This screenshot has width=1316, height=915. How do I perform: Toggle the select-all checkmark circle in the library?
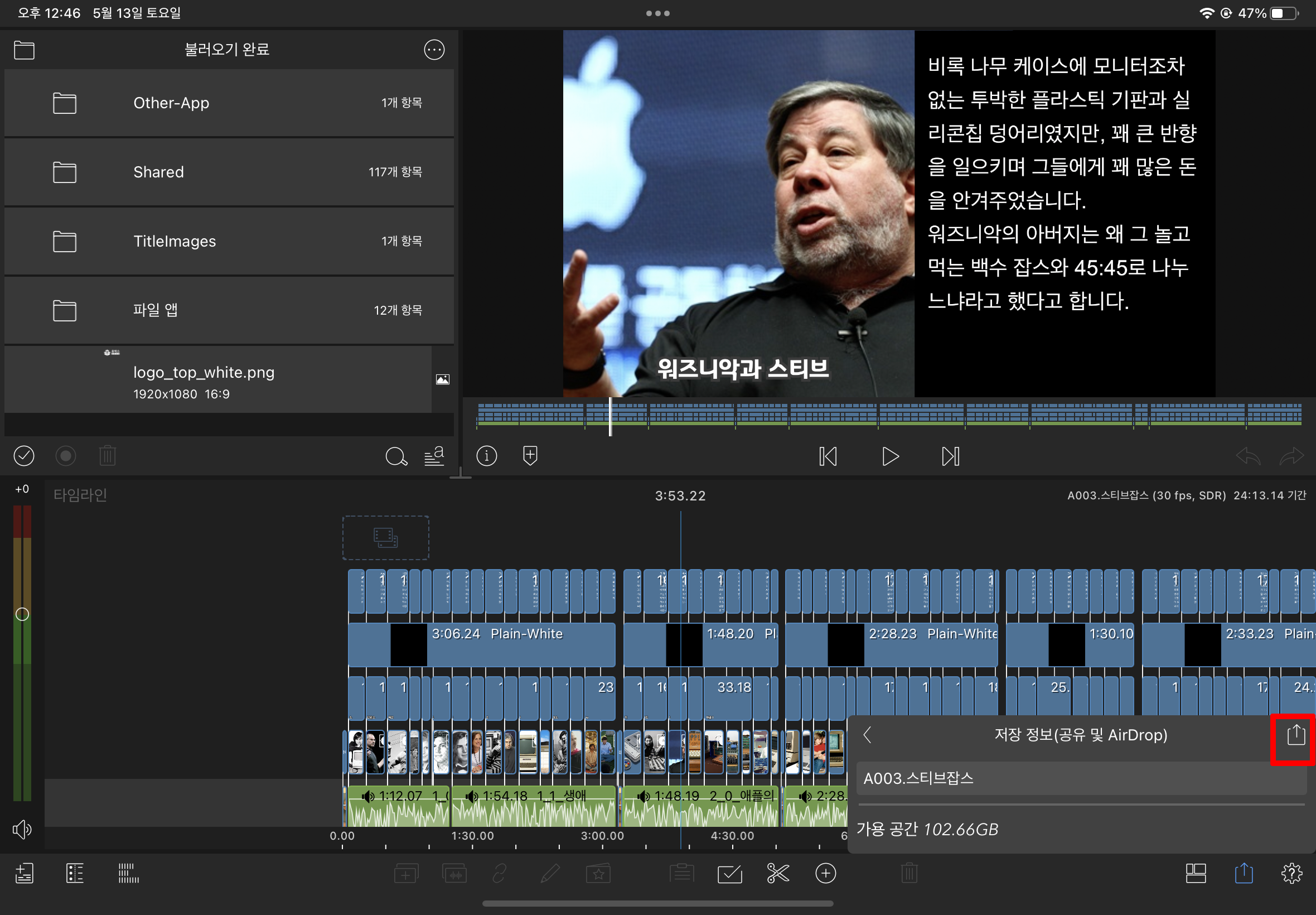click(24, 456)
